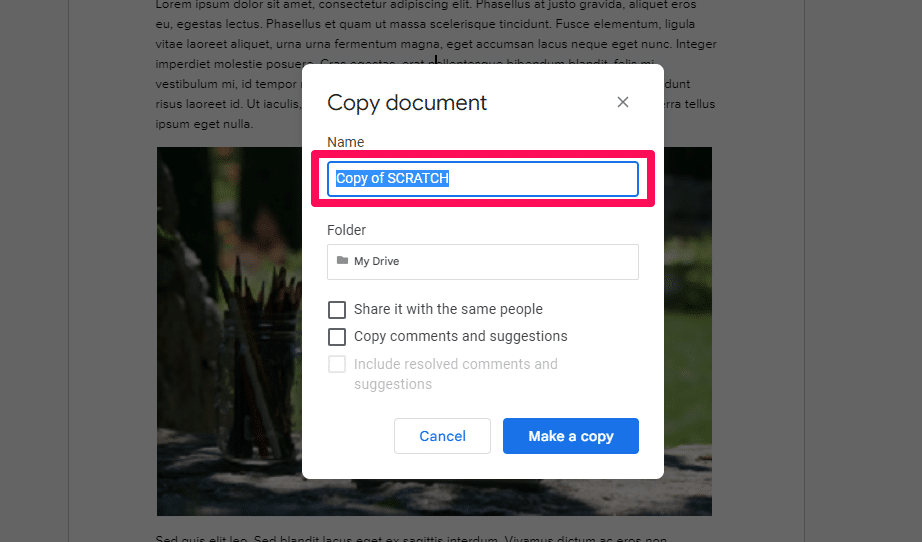Click the "Copy document" dialog title
Viewport: 922px width, 542px height.
click(x=407, y=102)
